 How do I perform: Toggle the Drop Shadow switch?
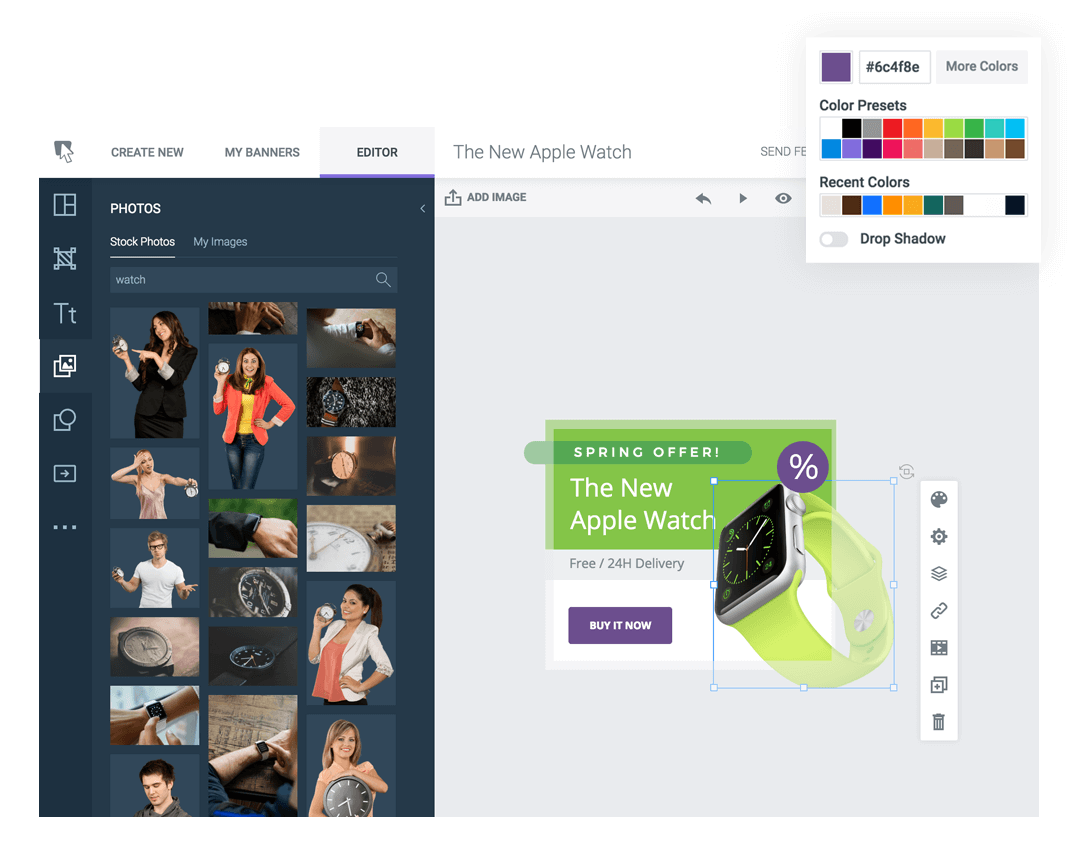pyautogui.click(x=833, y=239)
